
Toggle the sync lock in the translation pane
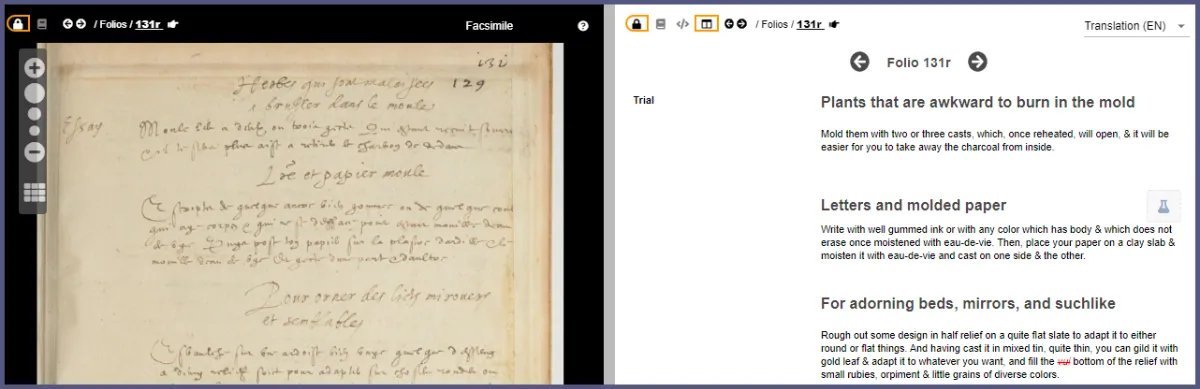636,23
